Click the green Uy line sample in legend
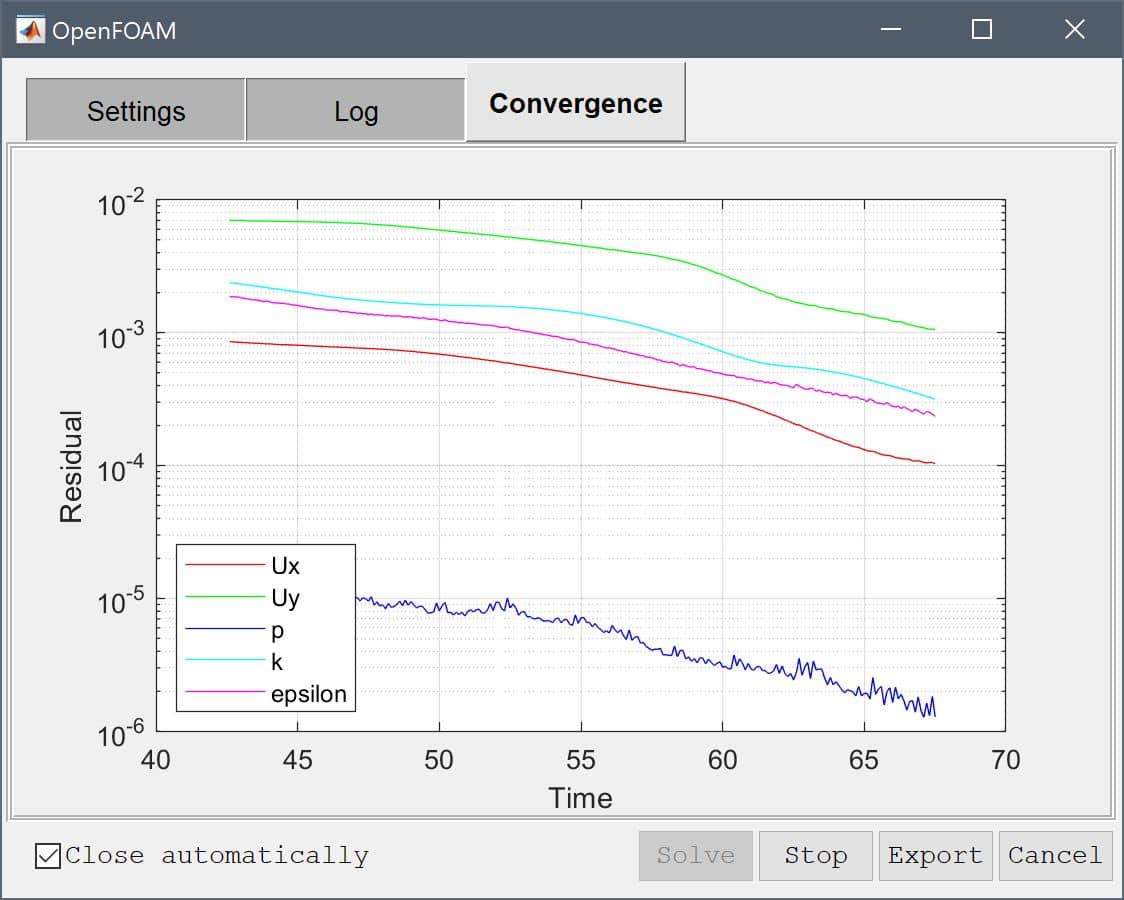Image resolution: width=1124 pixels, height=900 pixels. point(225,597)
